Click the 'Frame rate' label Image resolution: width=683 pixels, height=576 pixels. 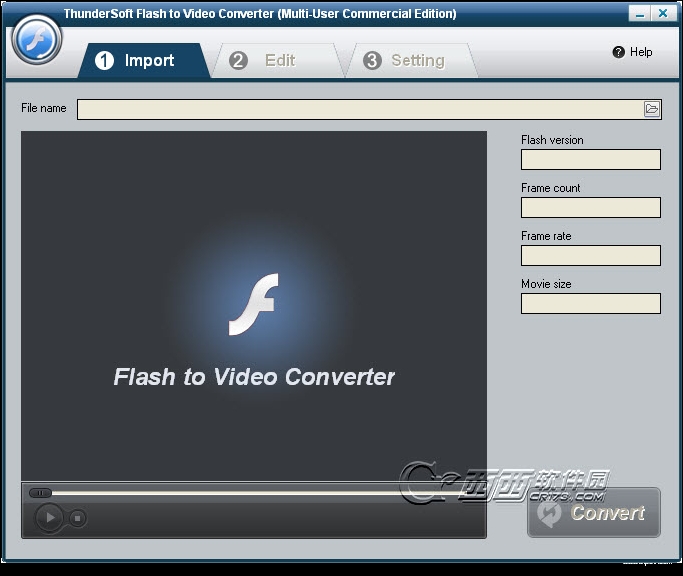point(546,236)
